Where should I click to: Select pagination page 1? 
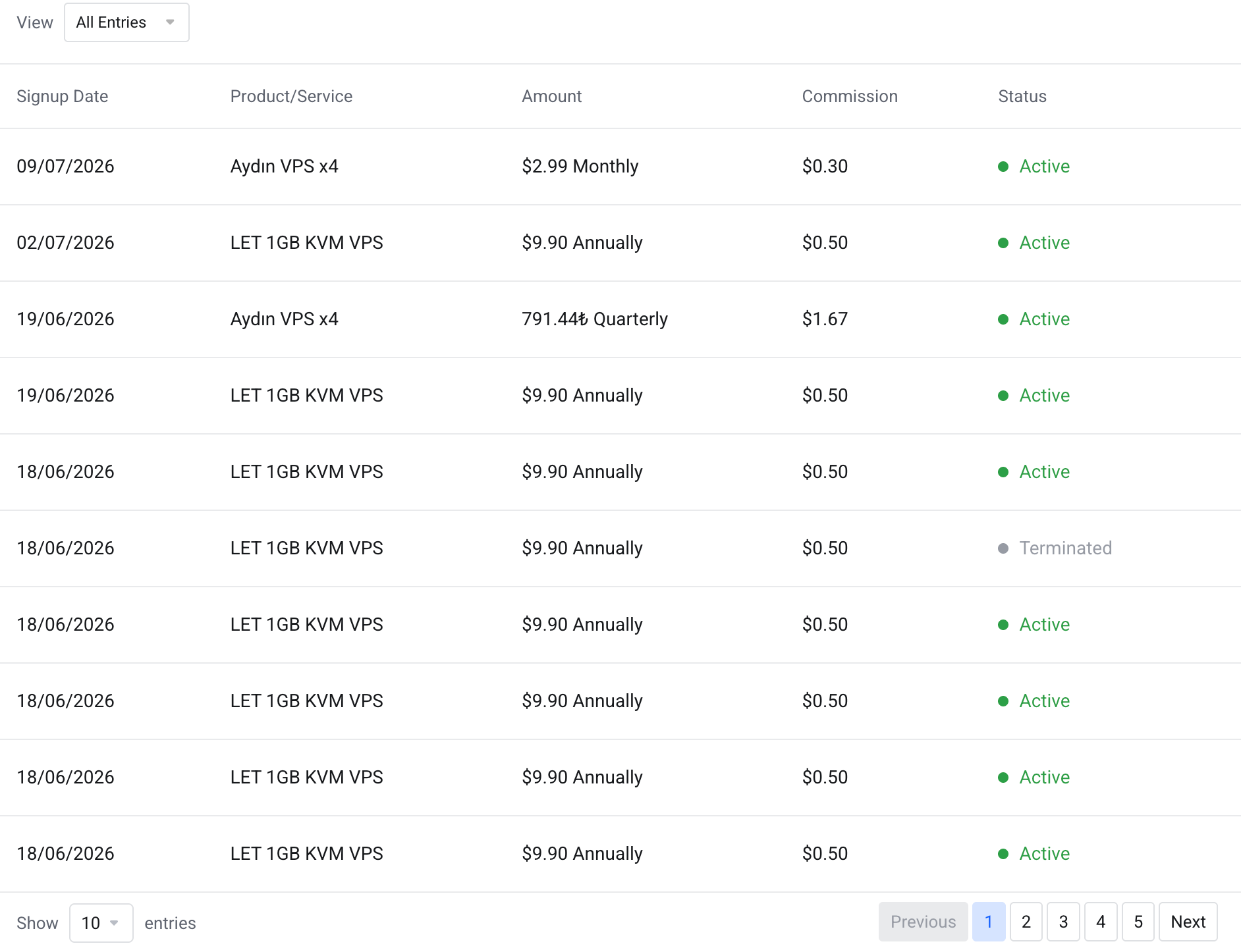click(988, 922)
